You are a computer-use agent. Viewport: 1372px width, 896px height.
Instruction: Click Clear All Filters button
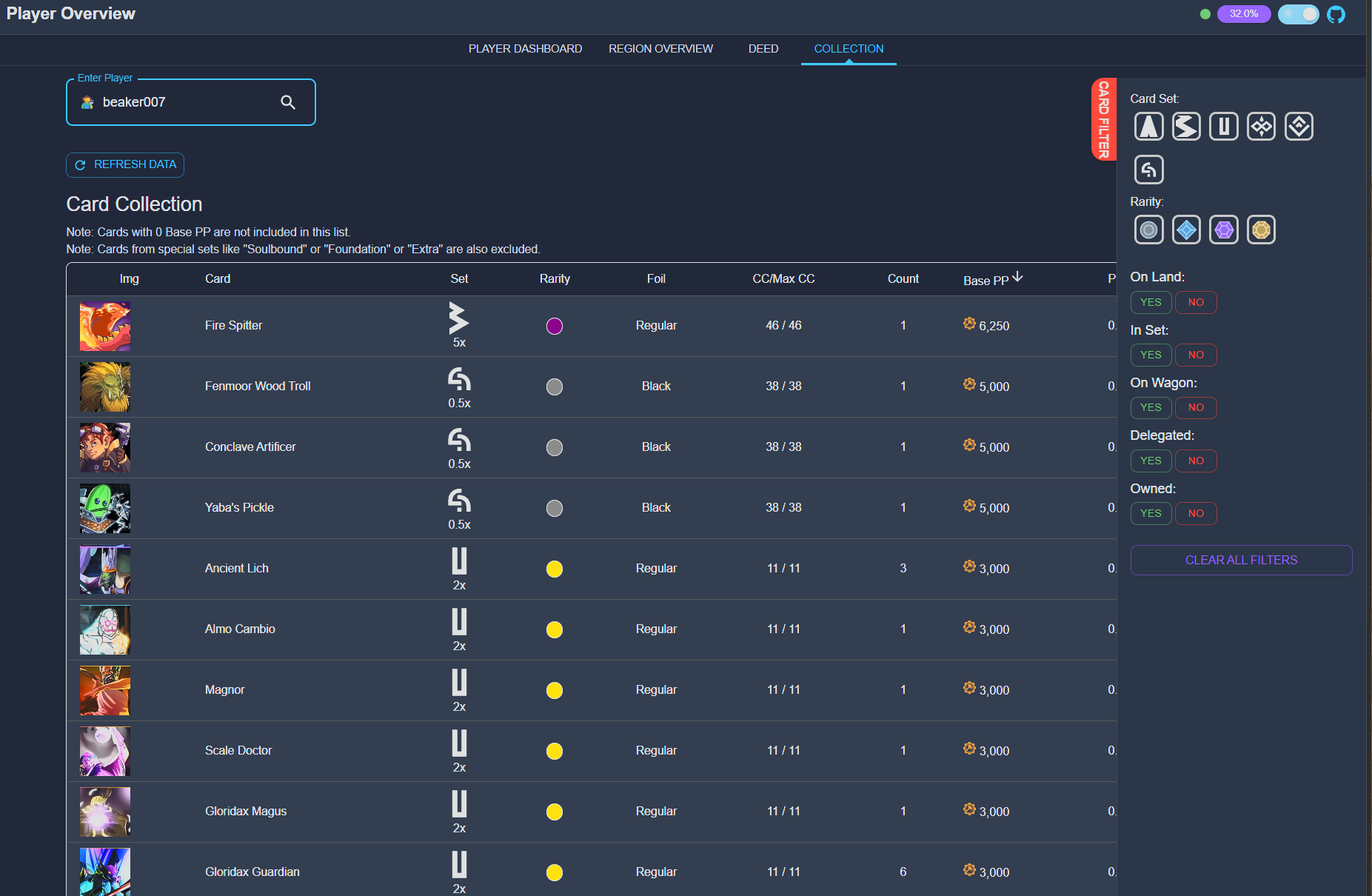point(1240,560)
